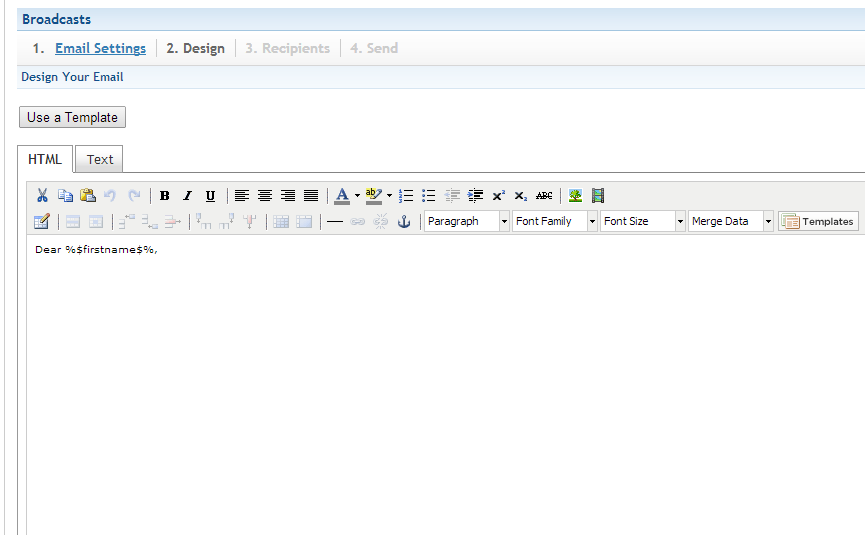Image resolution: width=865 pixels, height=535 pixels.
Task: Insert an image using the picture icon
Action: tap(575, 196)
